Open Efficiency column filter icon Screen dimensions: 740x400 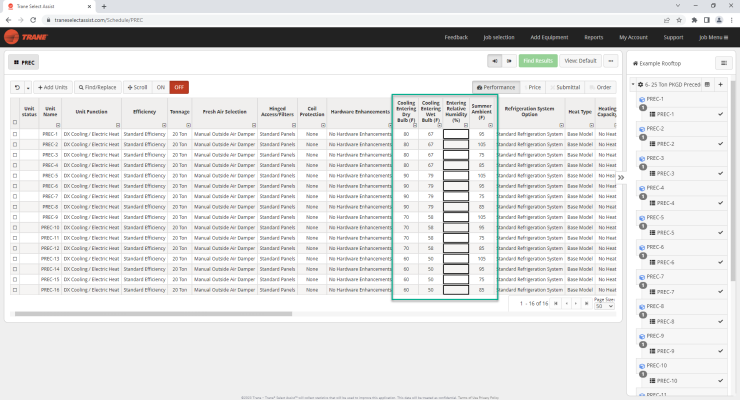pos(164,125)
